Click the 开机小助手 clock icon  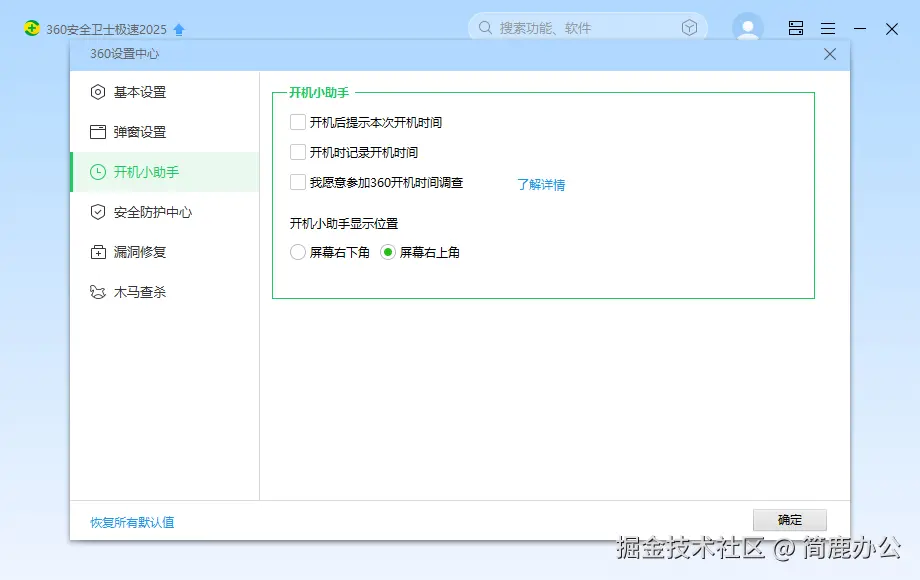(98, 172)
